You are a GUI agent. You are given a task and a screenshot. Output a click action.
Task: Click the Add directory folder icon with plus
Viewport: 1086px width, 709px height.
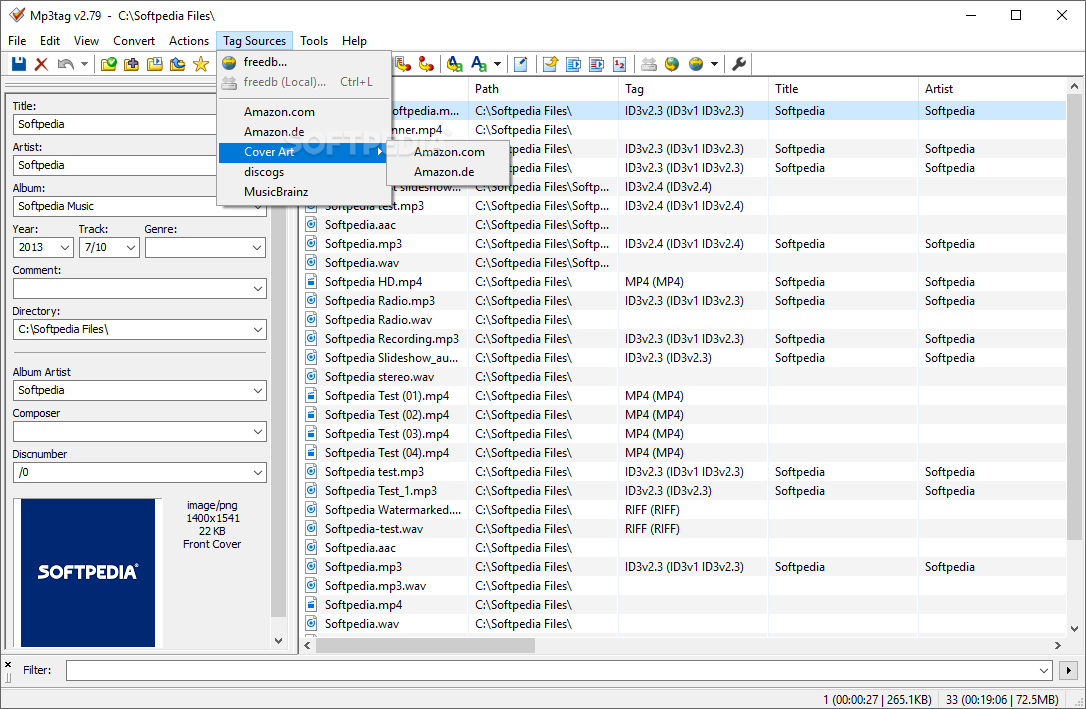[132, 64]
